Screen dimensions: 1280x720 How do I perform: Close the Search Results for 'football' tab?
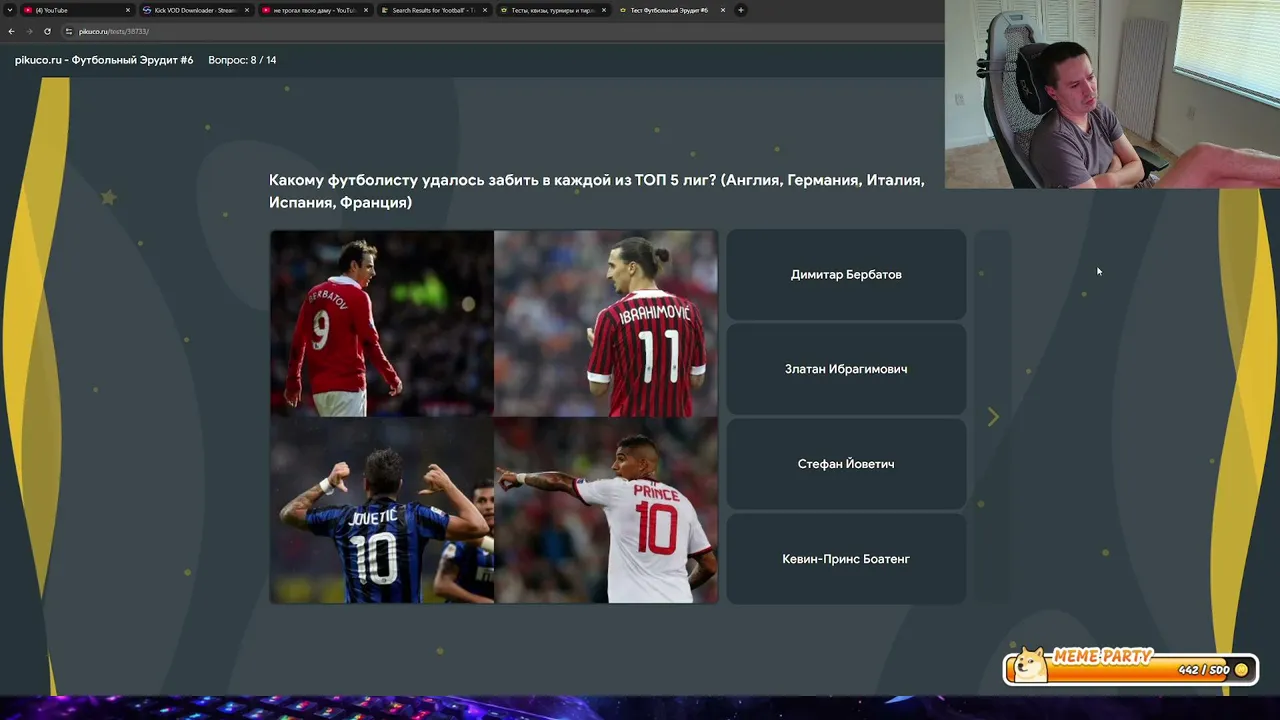point(485,10)
